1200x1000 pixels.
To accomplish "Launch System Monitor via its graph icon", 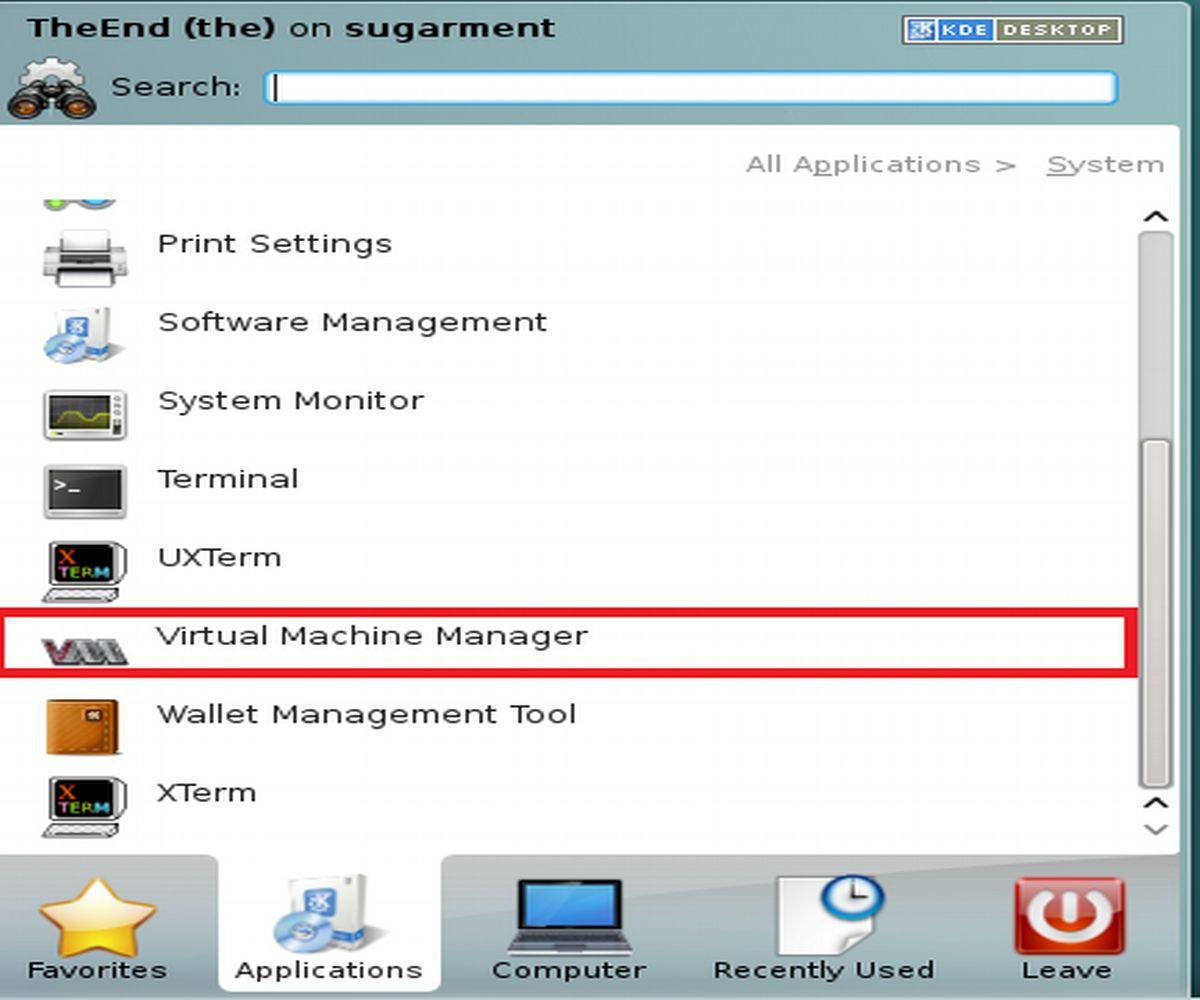I will (x=85, y=414).
